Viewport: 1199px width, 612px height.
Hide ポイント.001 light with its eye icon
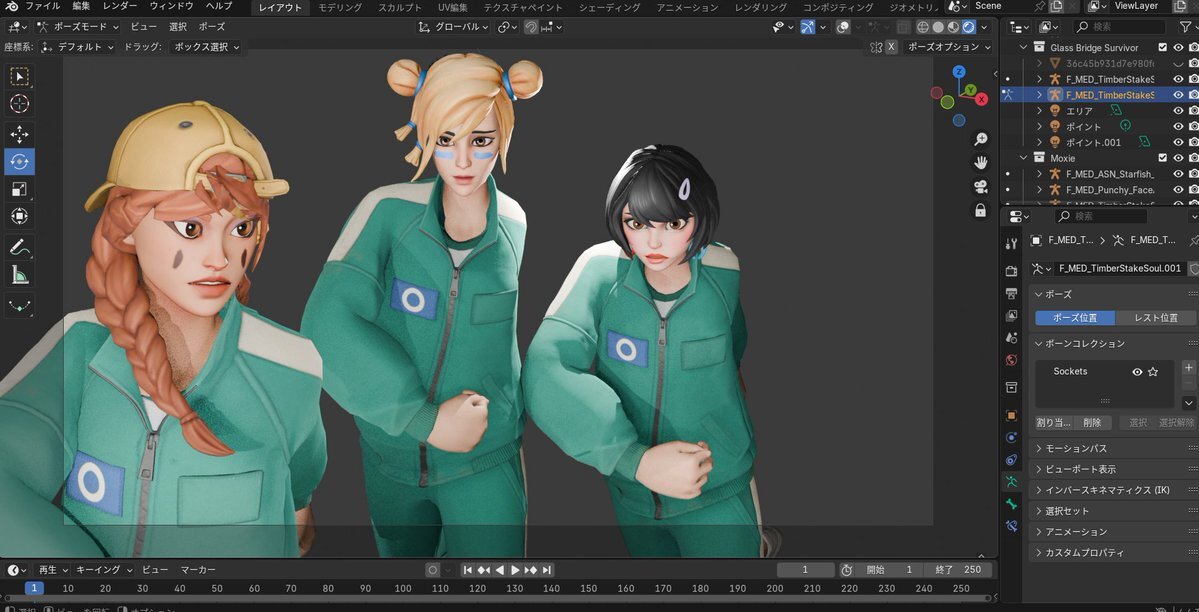pyautogui.click(x=1178, y=142)
